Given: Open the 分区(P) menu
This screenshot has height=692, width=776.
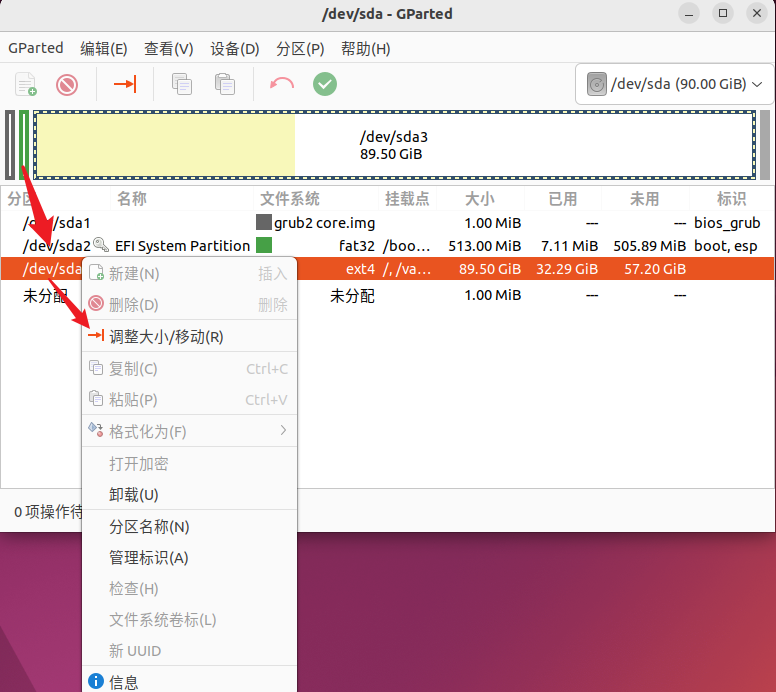Looking at the screenshot, I should (300, 48).
